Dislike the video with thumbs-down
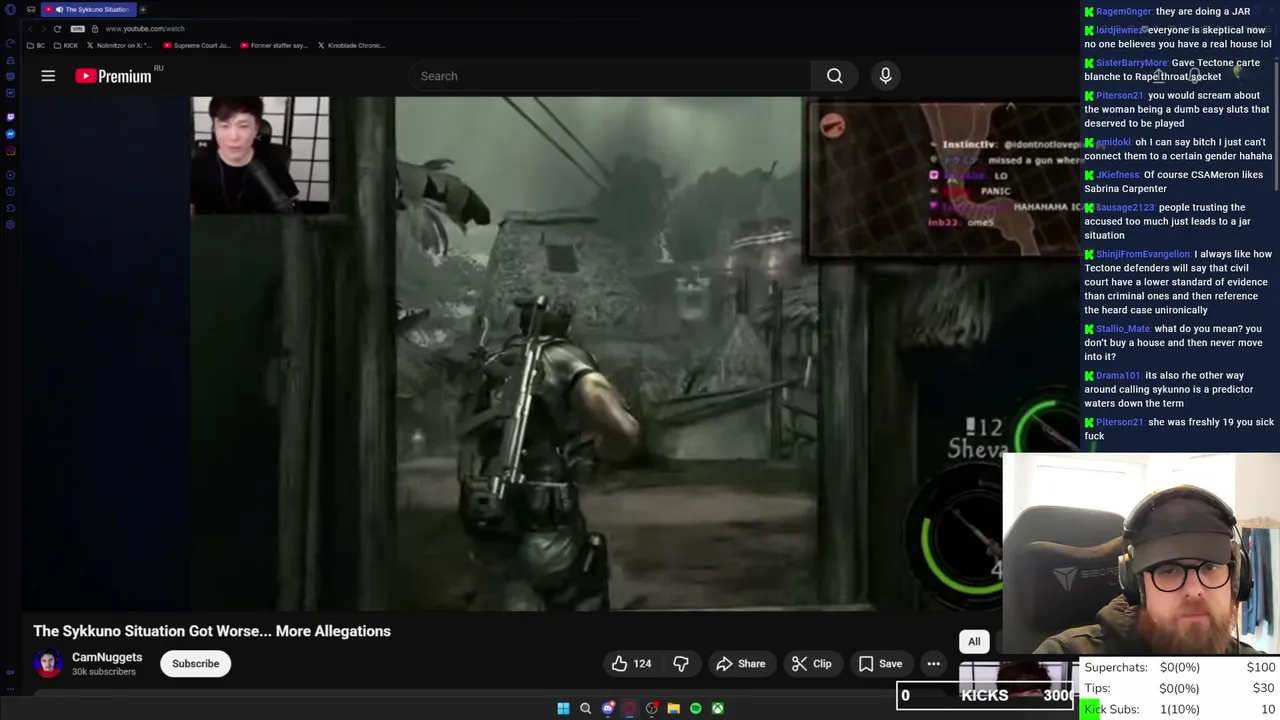This screenshot has width=1280, height=720. pyautogui.click(x=681, y=664)
